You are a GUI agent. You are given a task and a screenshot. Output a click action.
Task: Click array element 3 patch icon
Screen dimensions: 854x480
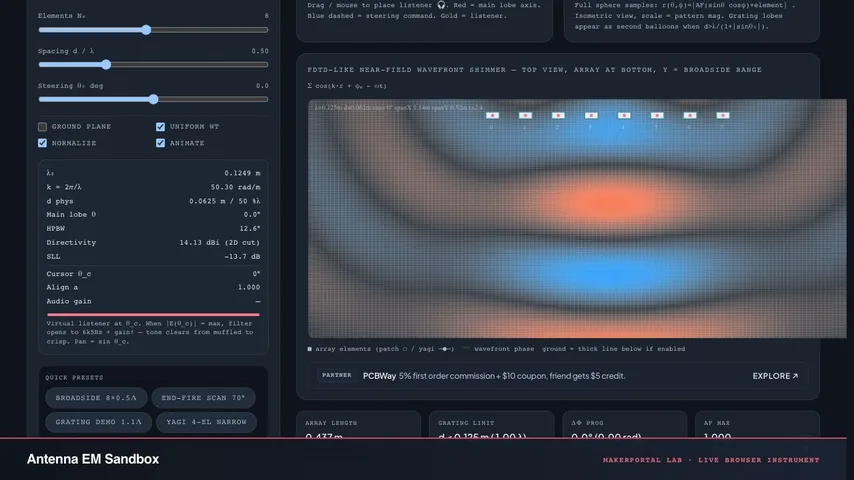point(591,116)
